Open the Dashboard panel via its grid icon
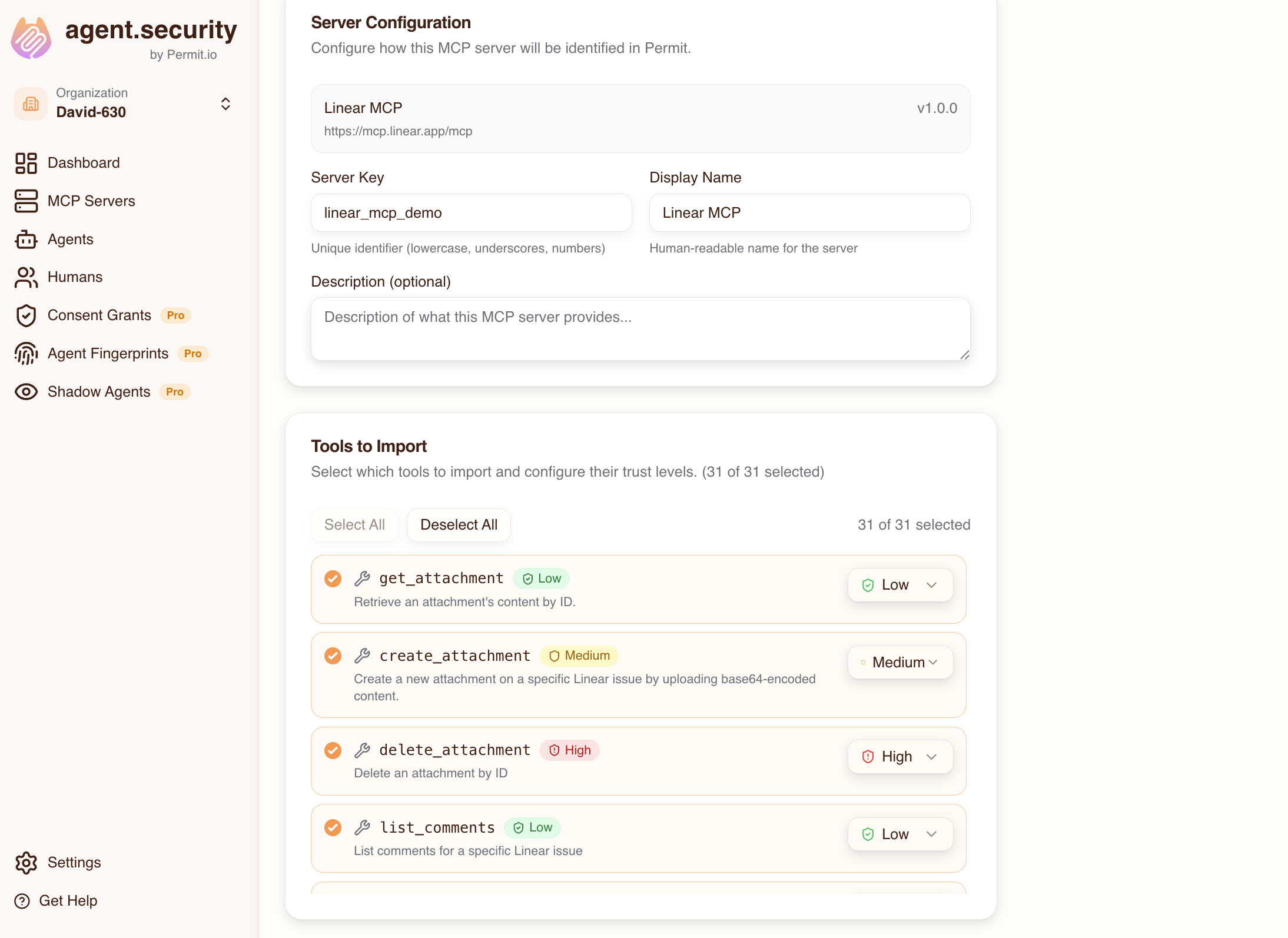This screenshot has width=1288, height=938. (25, 162)
